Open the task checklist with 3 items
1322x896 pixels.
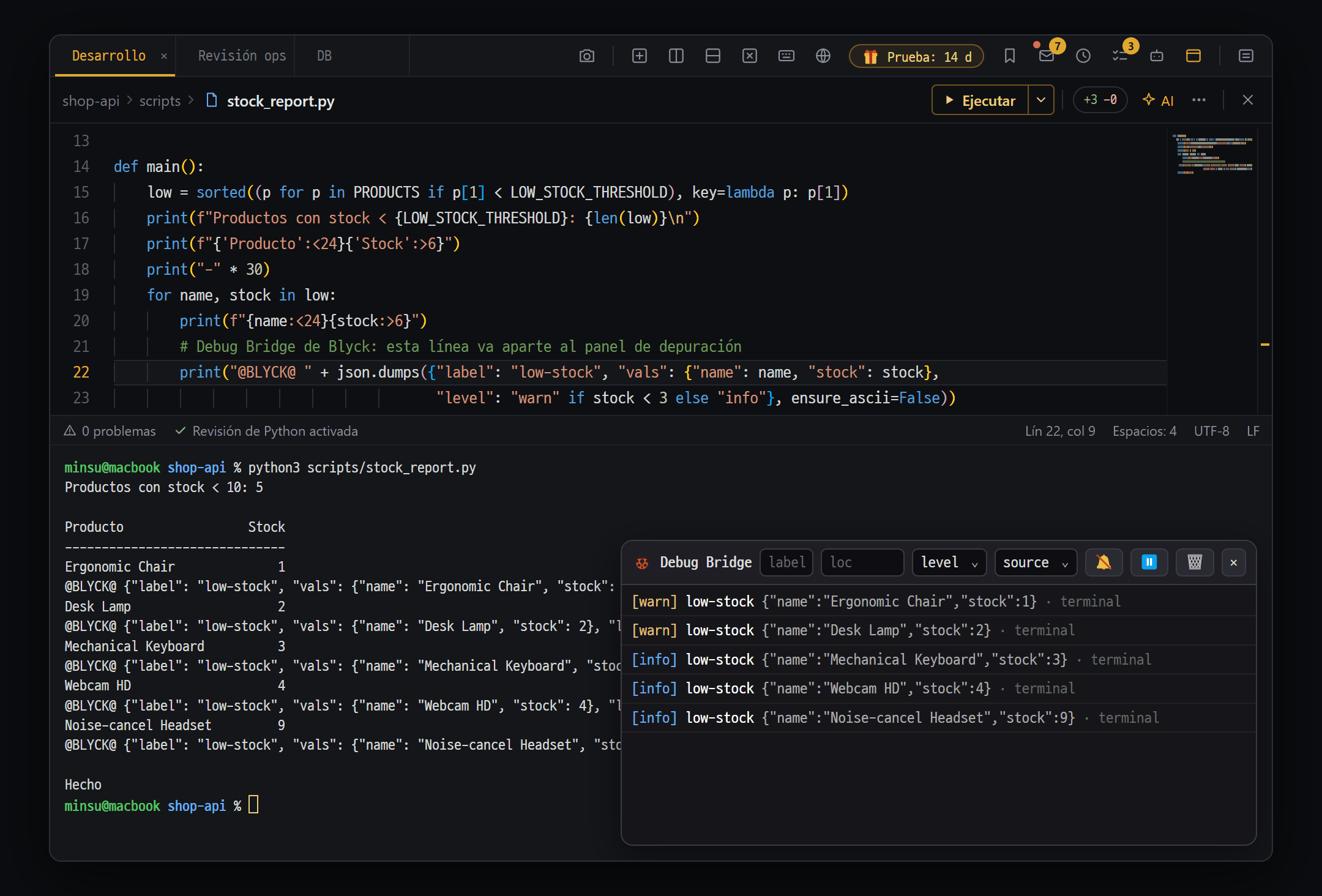pos(1120,56)
